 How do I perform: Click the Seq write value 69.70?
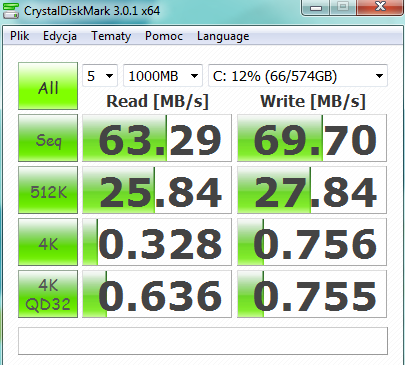coord(312,138)
